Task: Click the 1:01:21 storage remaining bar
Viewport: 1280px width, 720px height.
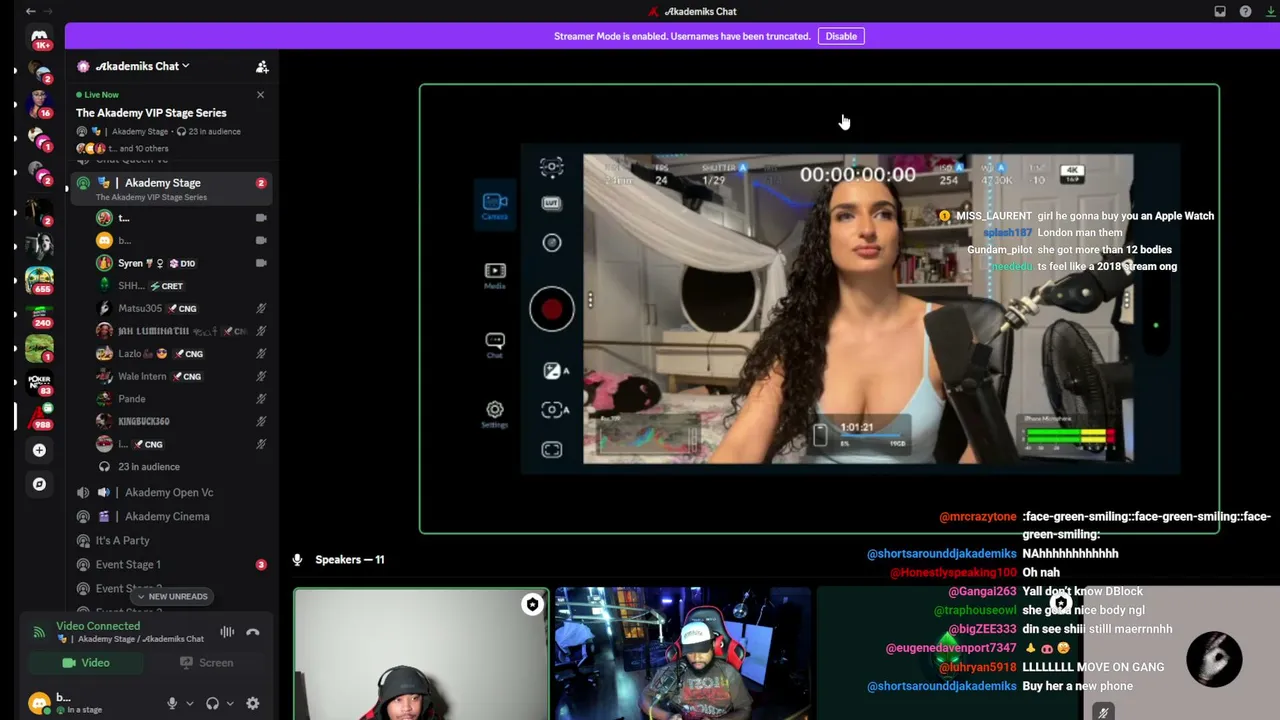Action: pos(860,434)
